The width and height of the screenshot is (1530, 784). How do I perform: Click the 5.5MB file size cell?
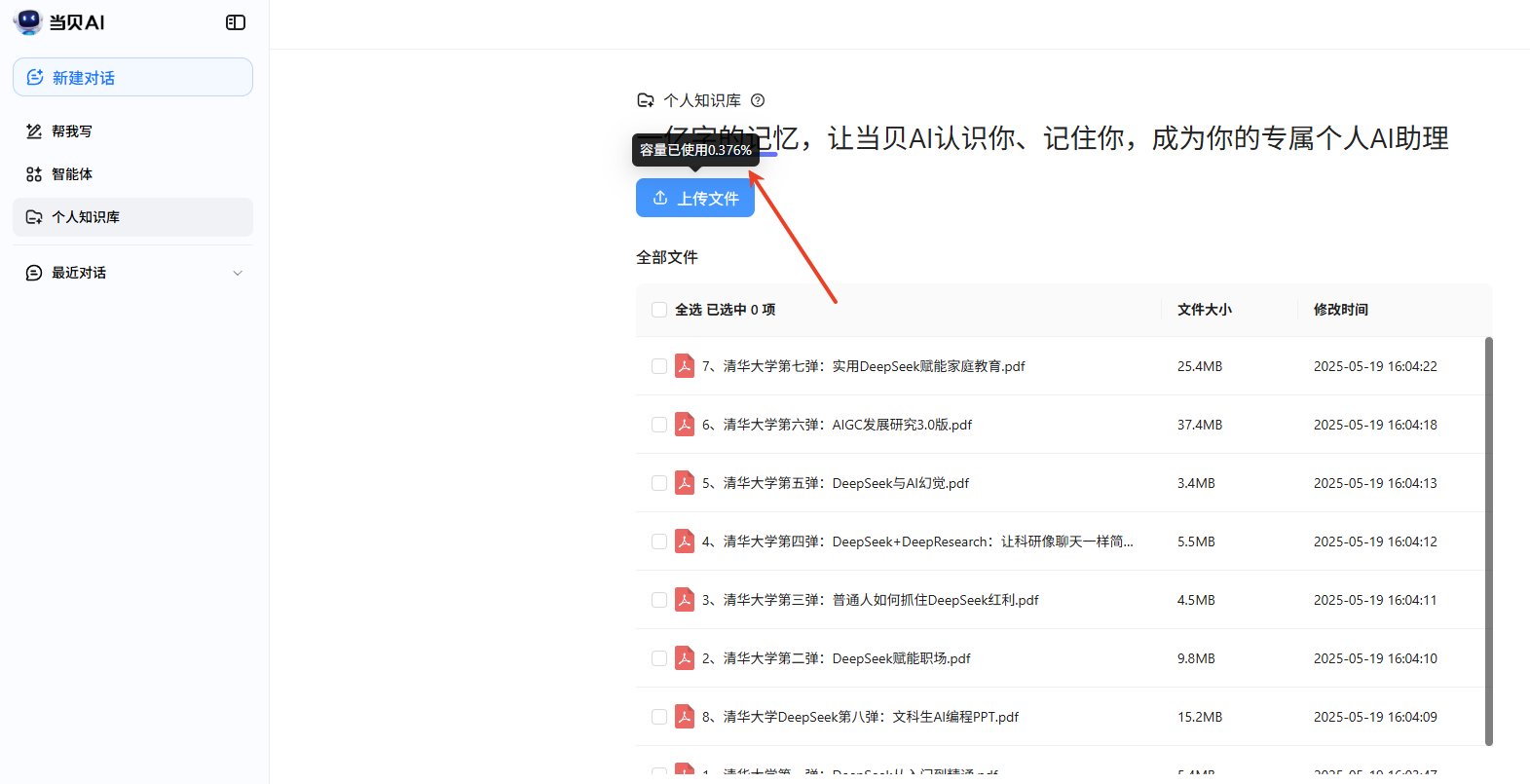(x=1196, y=541)
